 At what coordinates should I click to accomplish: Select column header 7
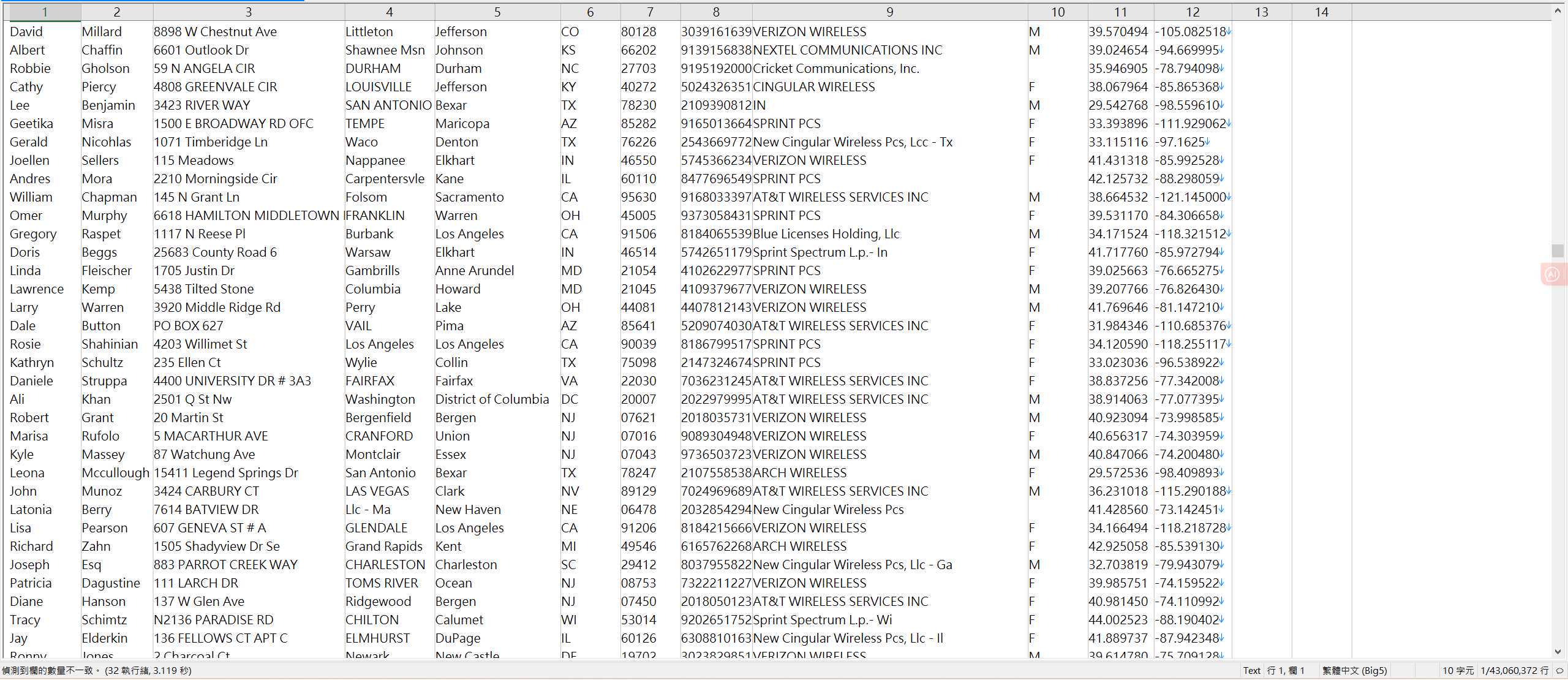point(650,12)
